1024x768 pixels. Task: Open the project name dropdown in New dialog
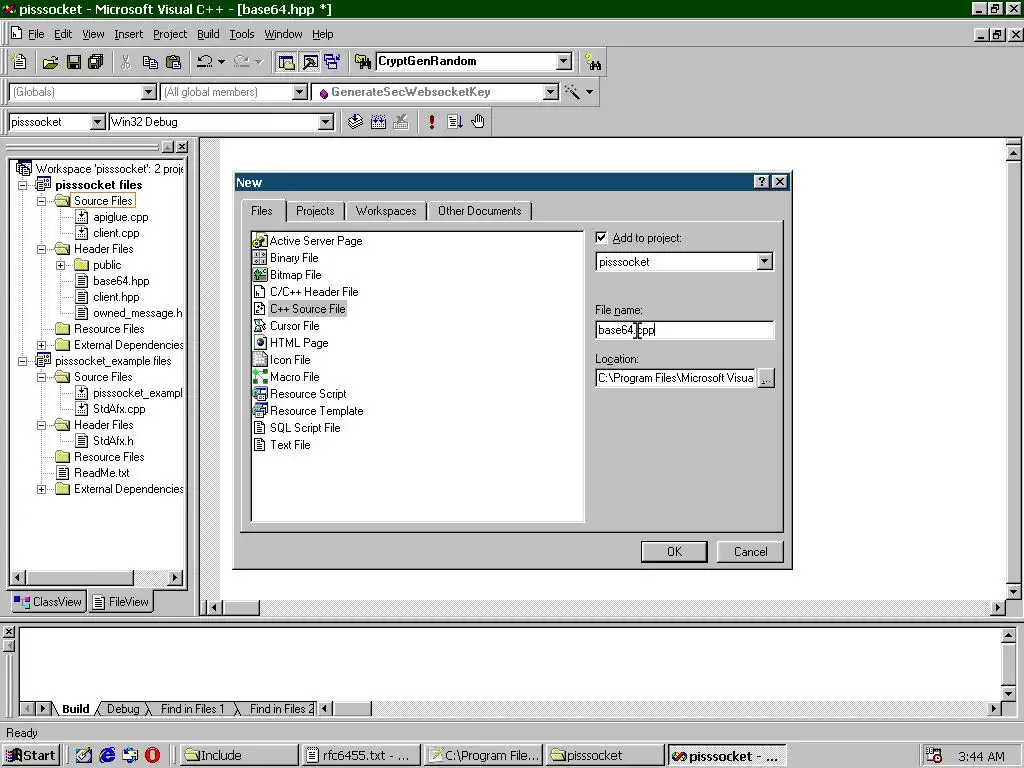tap(764, 262)
